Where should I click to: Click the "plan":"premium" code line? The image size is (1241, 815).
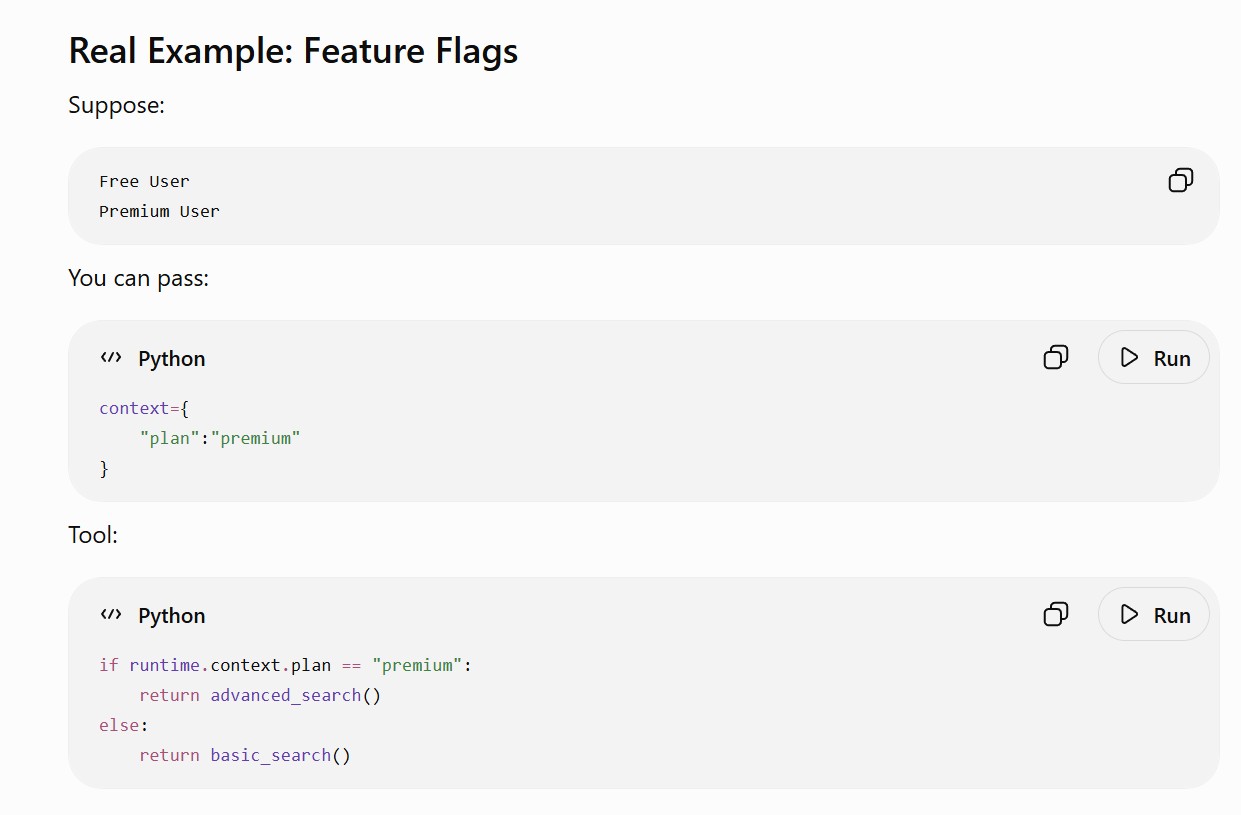[x=220, y=438]
